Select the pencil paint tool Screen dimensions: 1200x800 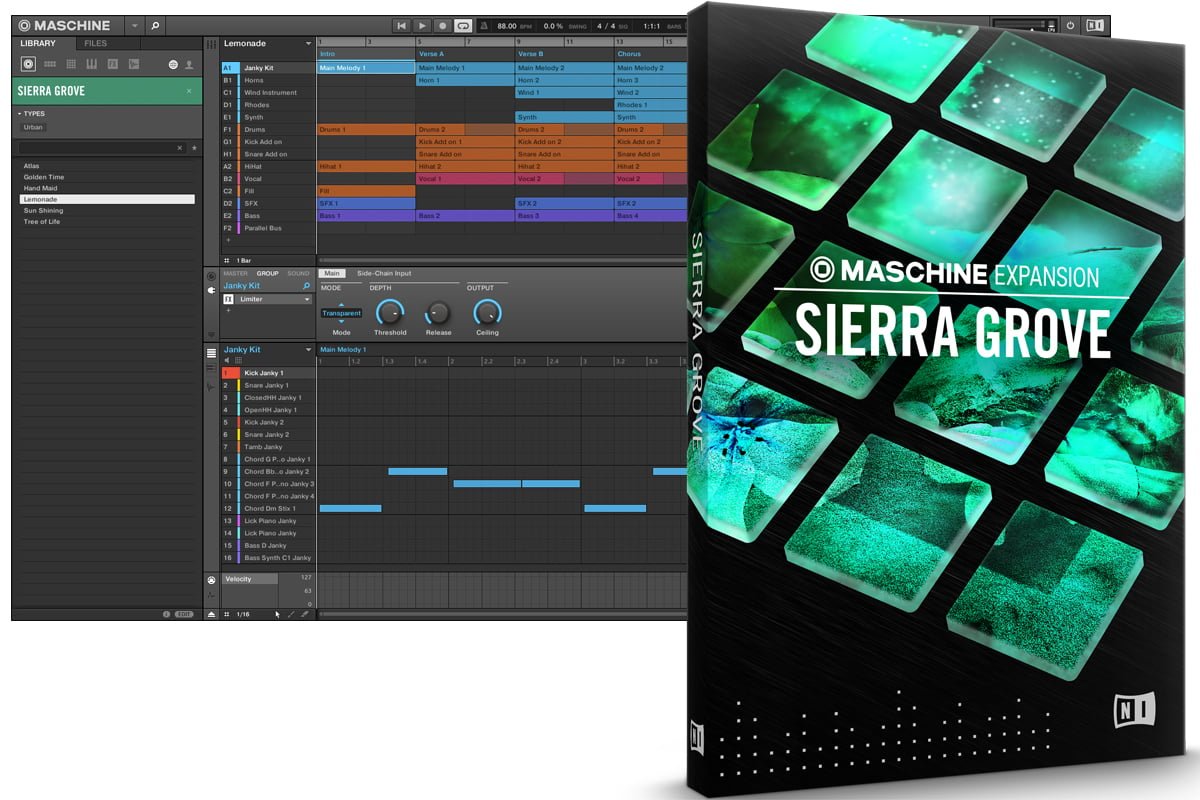point(291,614)
